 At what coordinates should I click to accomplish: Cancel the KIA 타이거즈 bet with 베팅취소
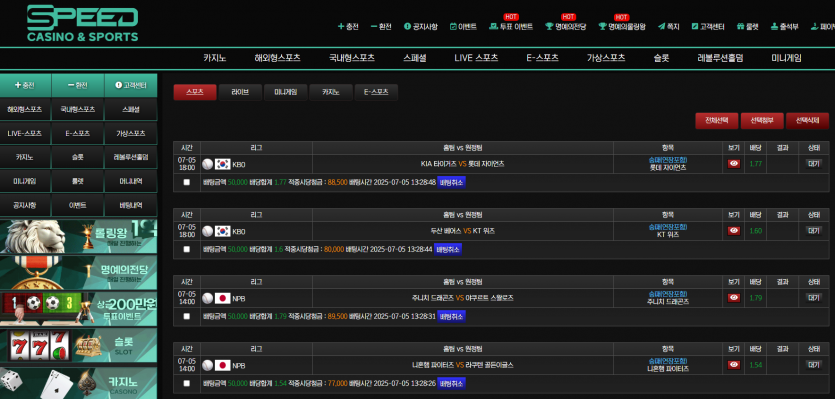(452, 182)
